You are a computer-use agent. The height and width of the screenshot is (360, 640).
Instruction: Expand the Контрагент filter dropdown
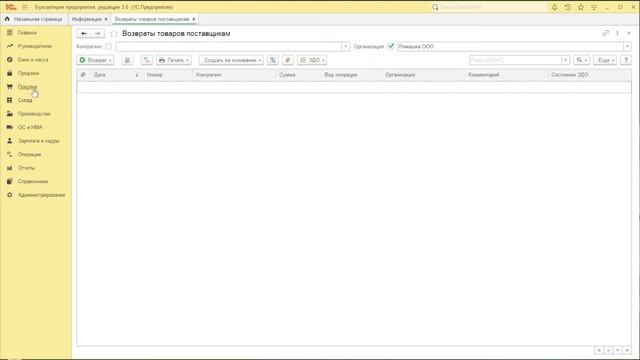pos(346,47)
